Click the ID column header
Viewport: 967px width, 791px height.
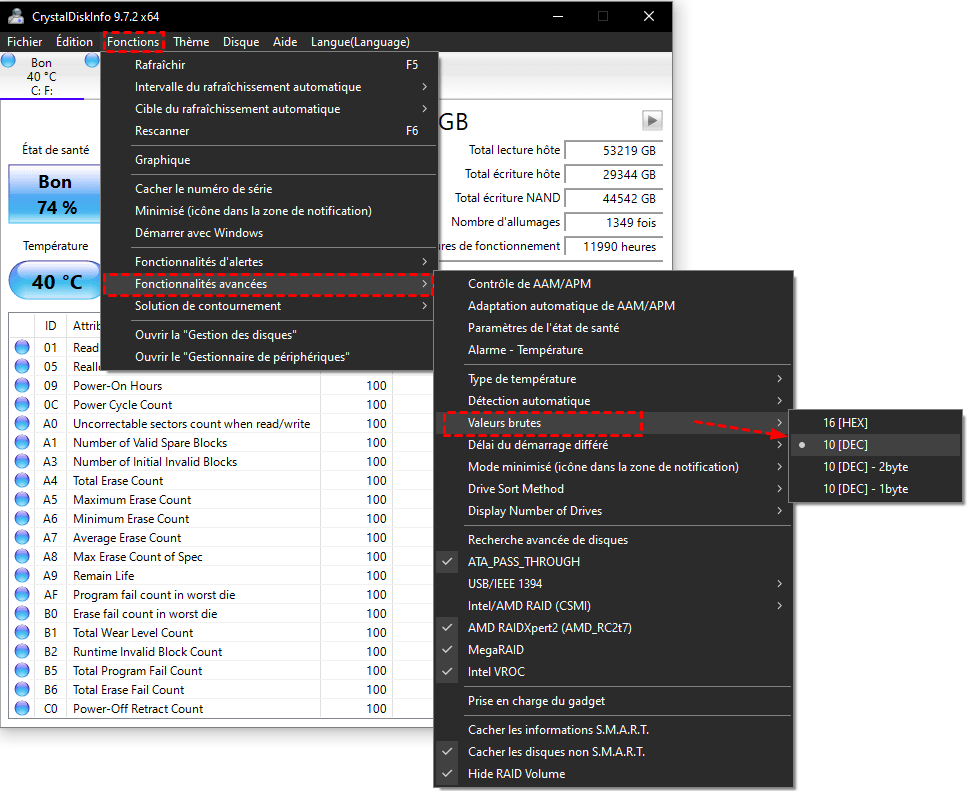tap(51, 326)
